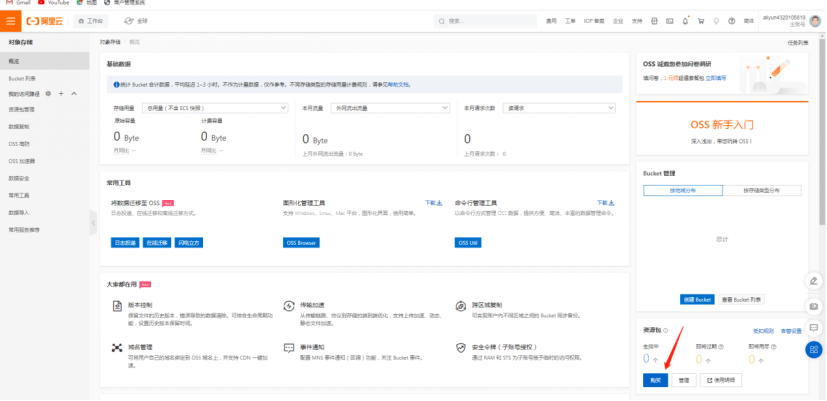Select the 按地域分布 tab

pos(683,190)
